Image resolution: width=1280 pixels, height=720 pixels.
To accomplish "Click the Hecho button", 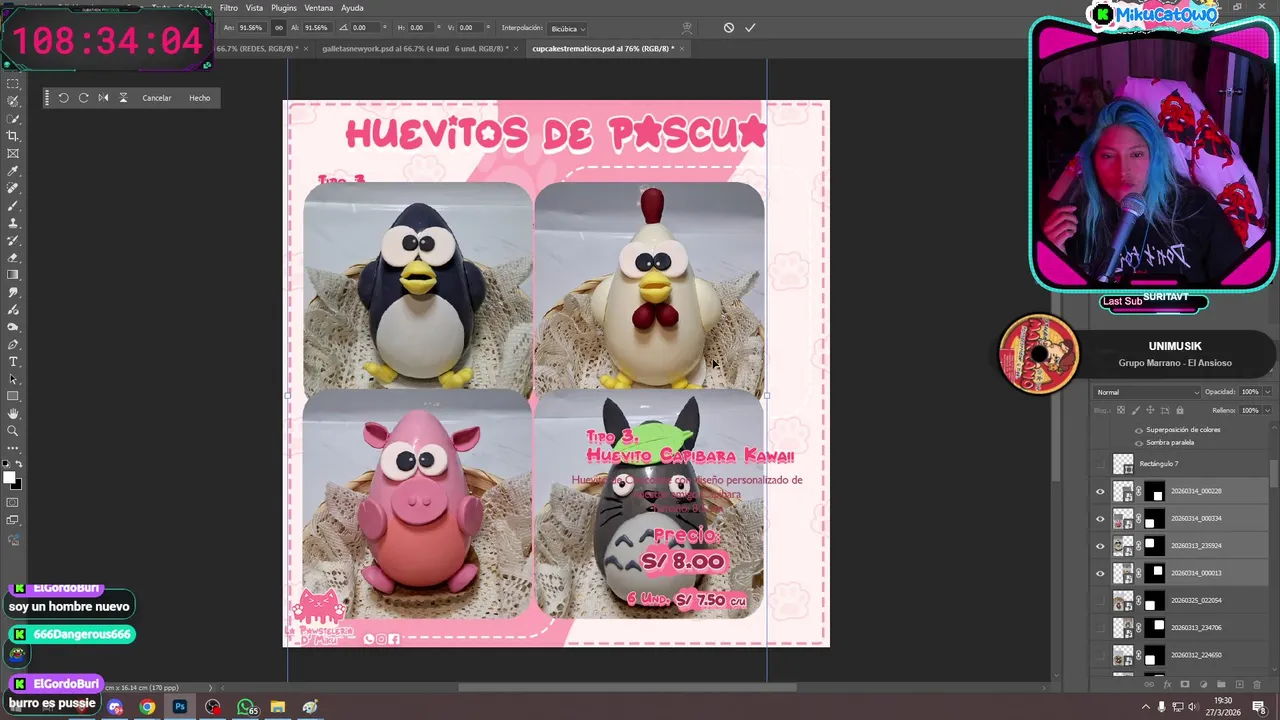I will coord(200,98).
